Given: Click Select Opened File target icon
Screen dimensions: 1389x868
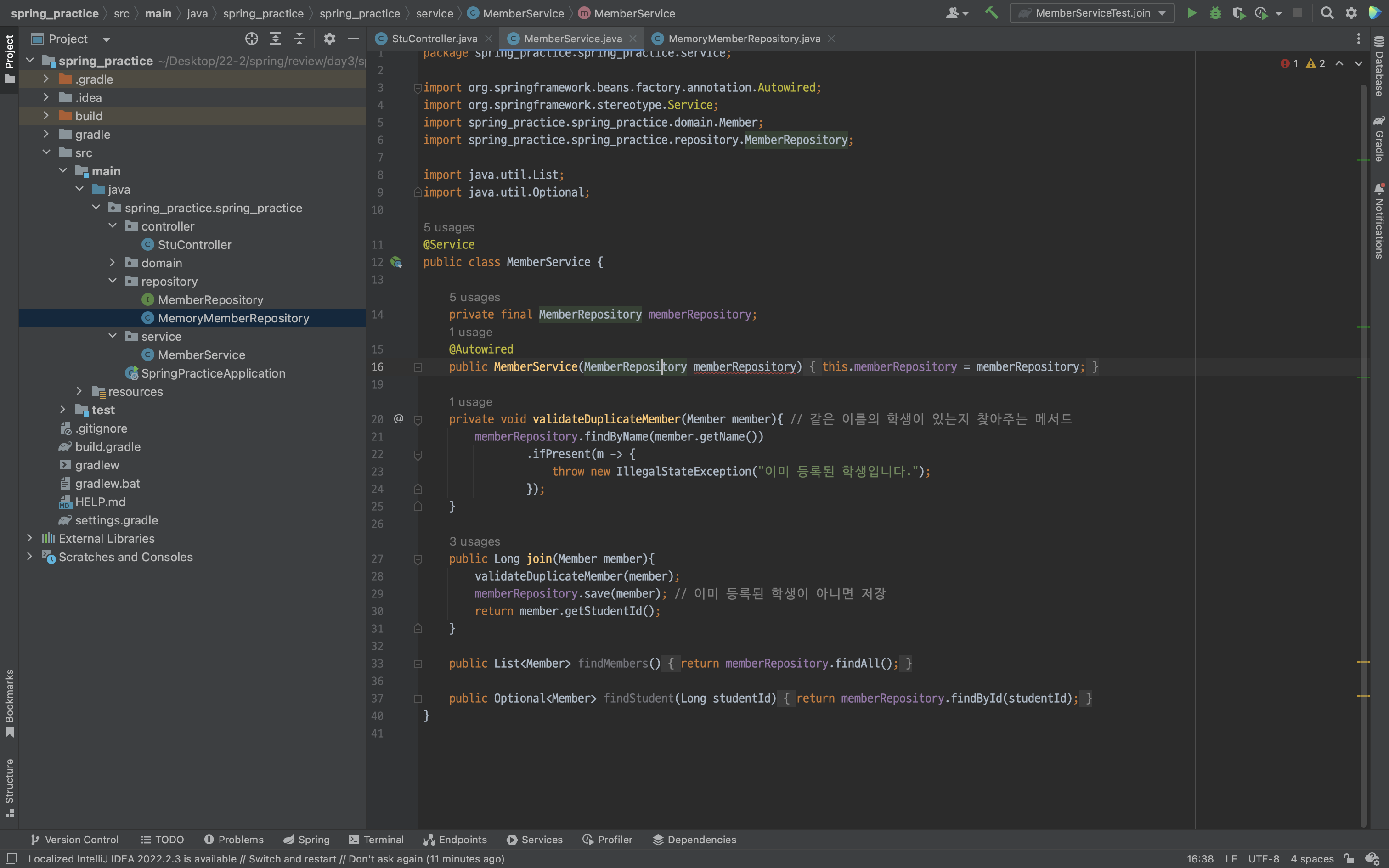Looking at the screenshot, I should 251,39.
